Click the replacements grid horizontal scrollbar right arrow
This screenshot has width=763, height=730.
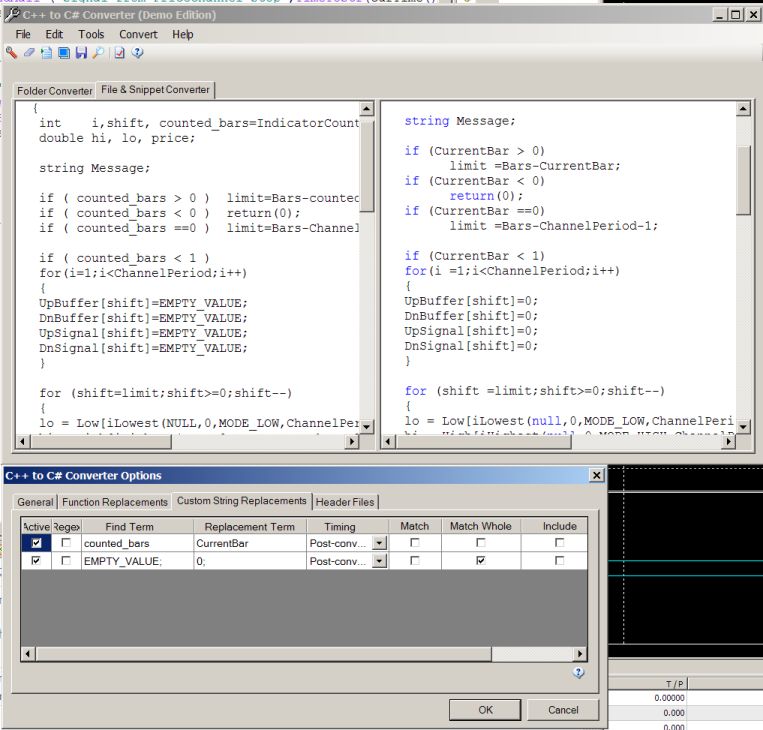click(580, 654)
